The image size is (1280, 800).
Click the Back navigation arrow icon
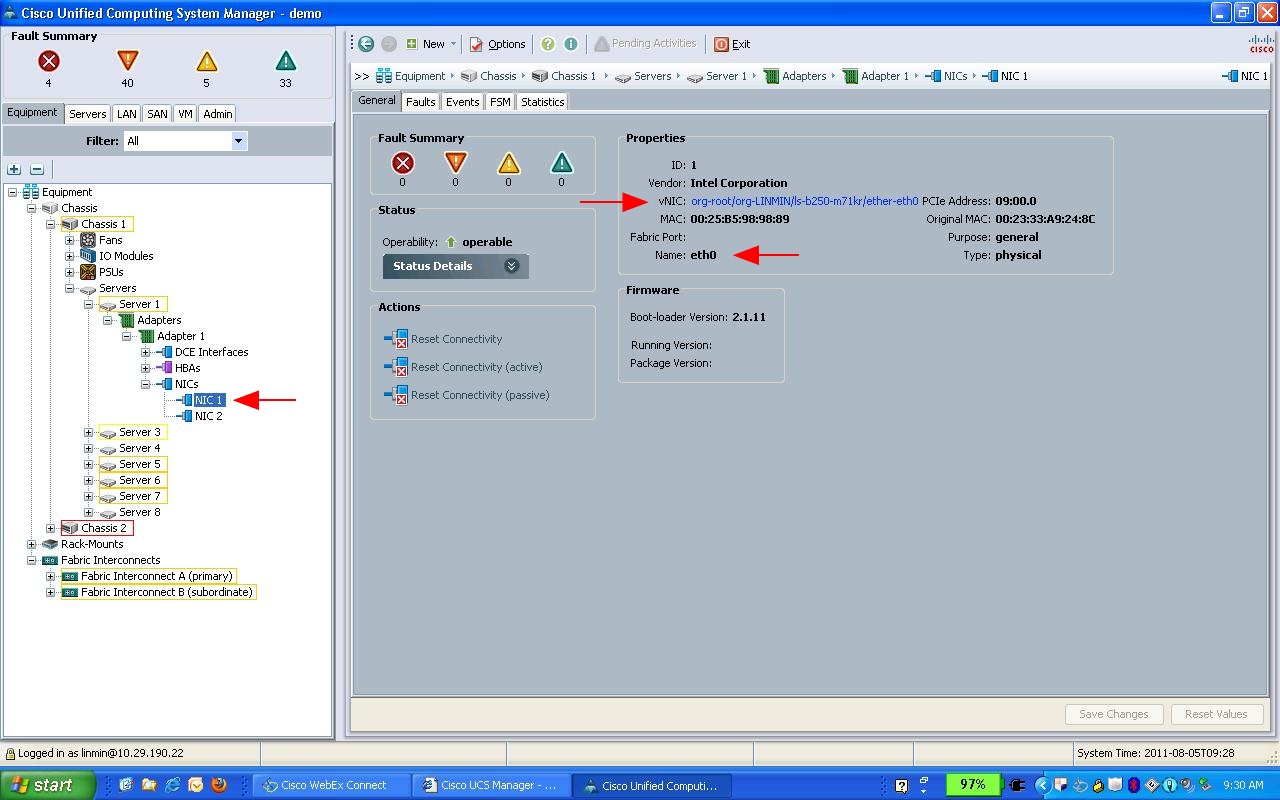point(366,44)
